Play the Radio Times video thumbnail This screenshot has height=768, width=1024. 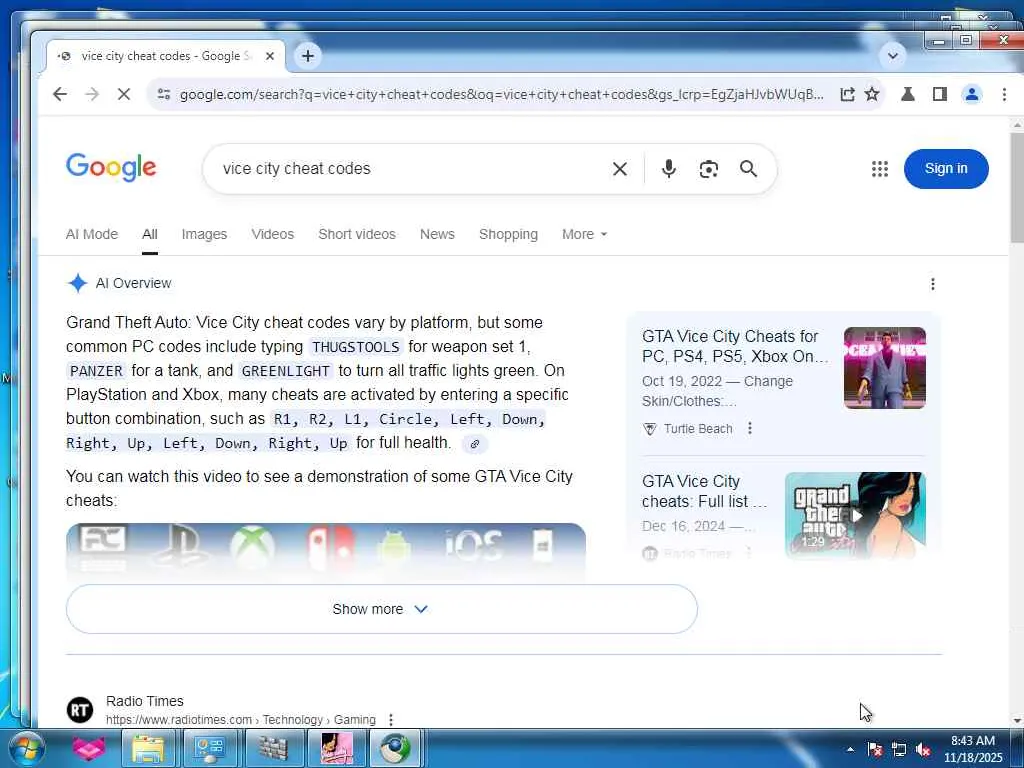point(855,515)
